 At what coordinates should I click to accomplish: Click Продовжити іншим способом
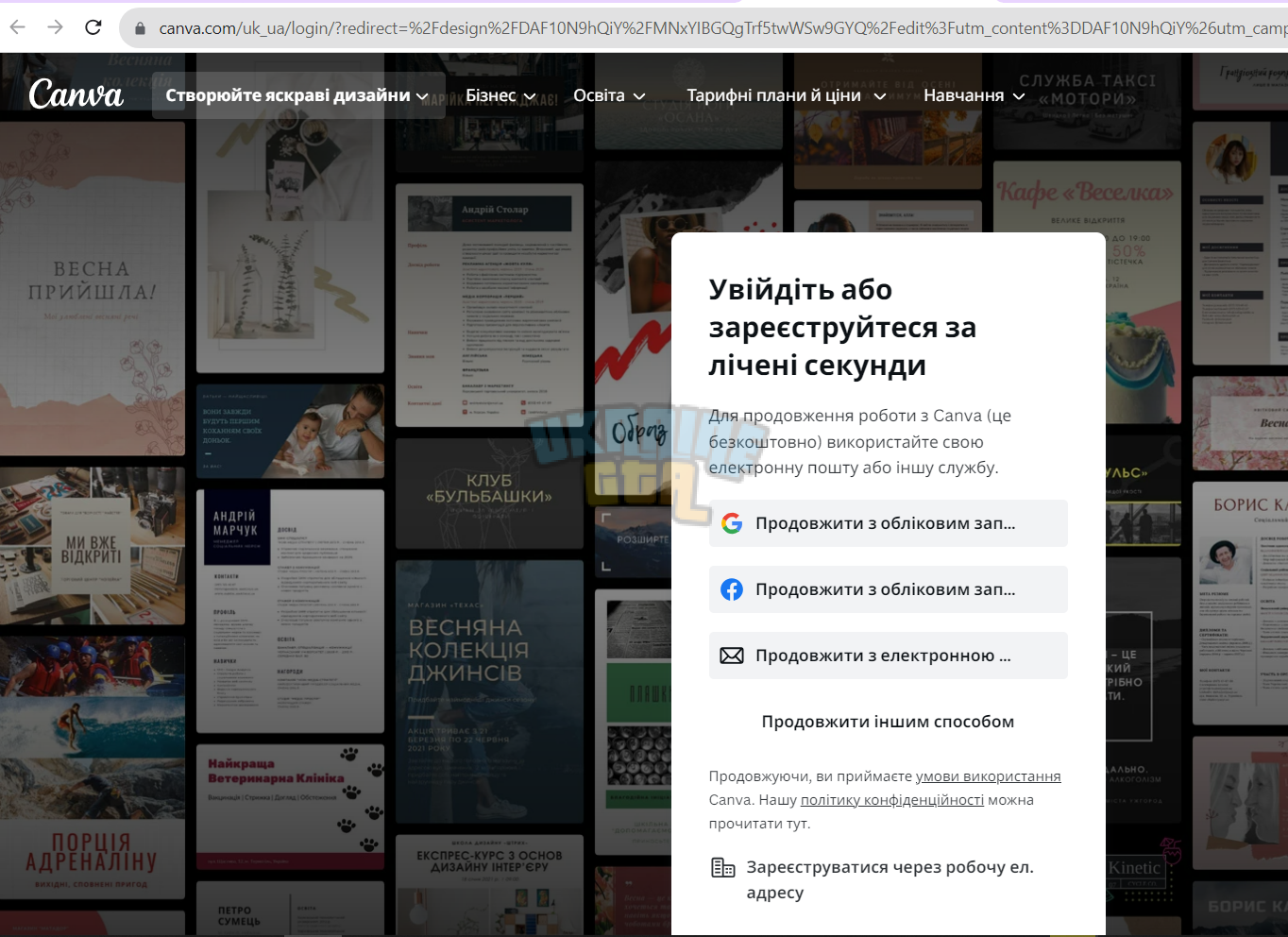pyautogui.click(x=889, y=722)
